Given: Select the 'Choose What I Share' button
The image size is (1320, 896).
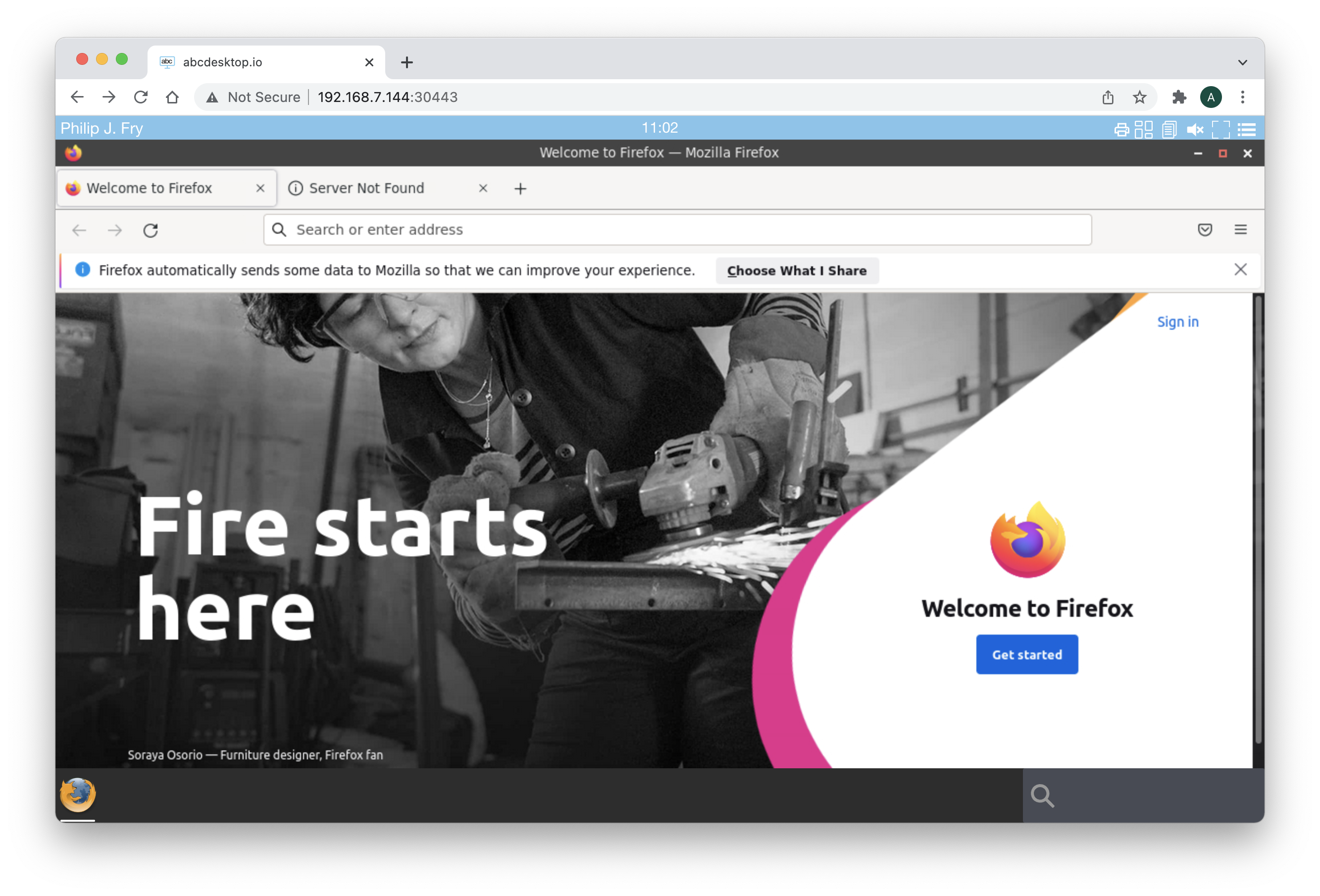Looking at the screenshot, I should pos(796,270).
